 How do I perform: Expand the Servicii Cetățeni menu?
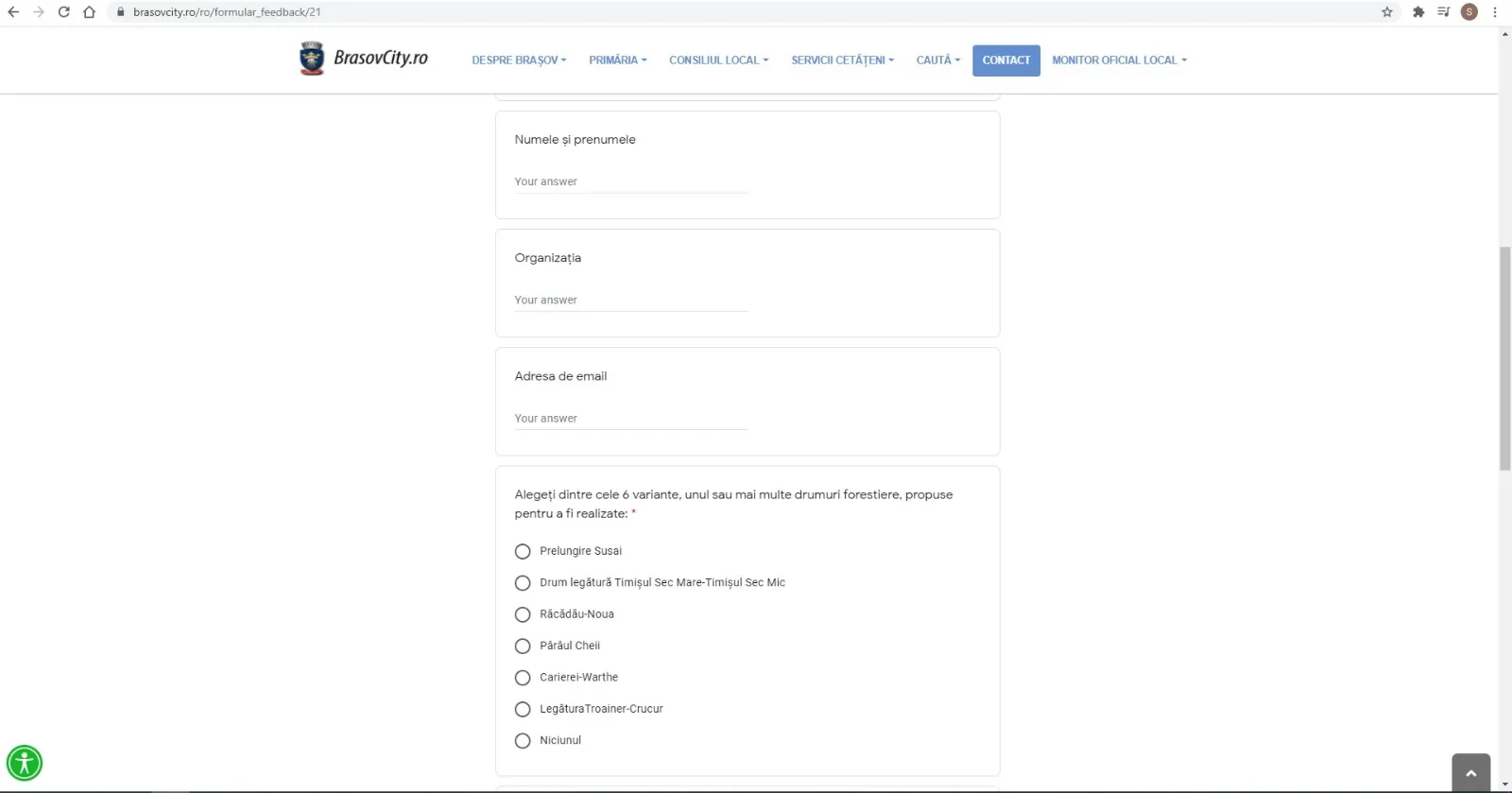pyautogui.click(x=842, y=60)
